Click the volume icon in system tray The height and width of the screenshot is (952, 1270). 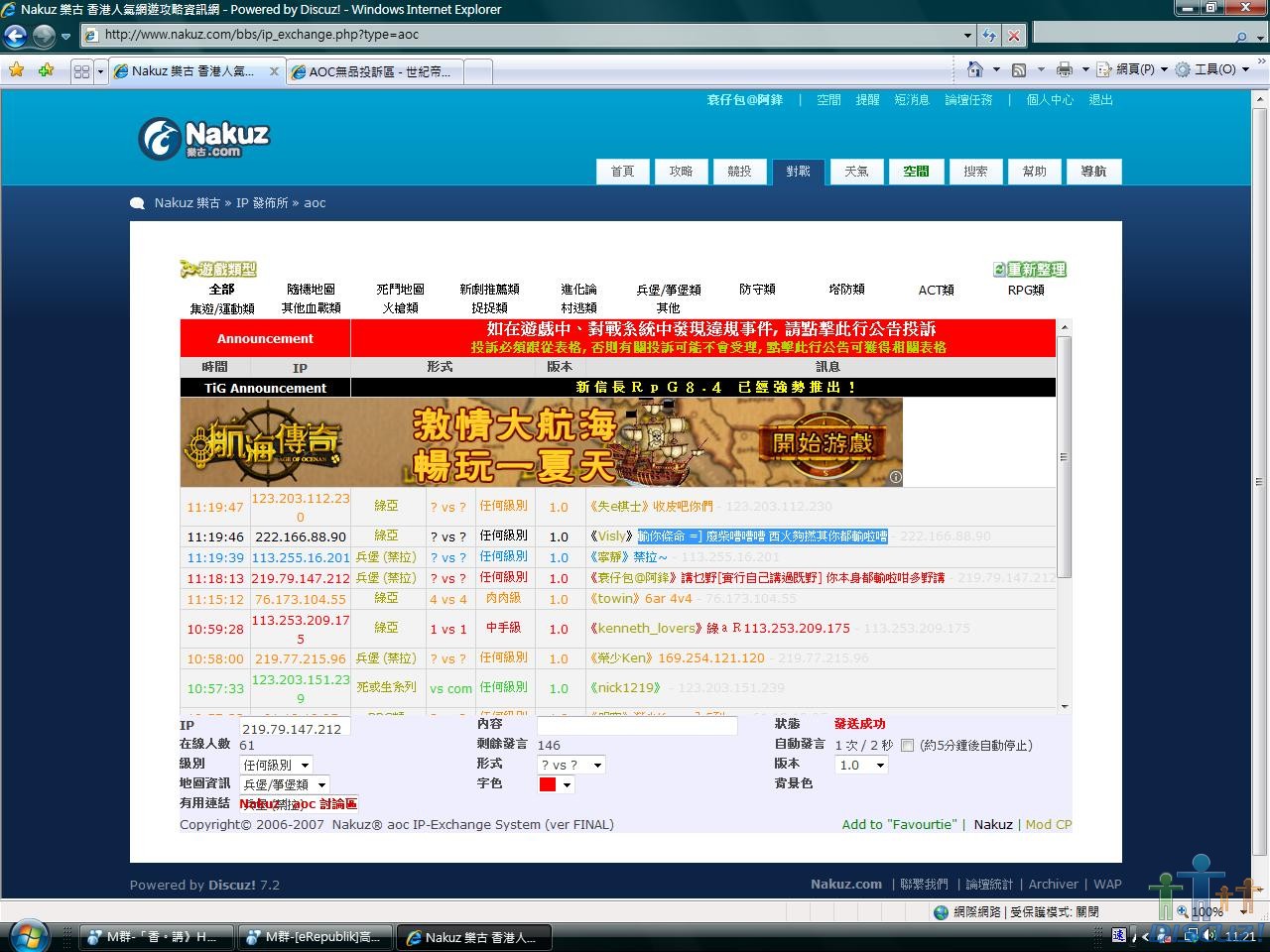click(1208, 936)
